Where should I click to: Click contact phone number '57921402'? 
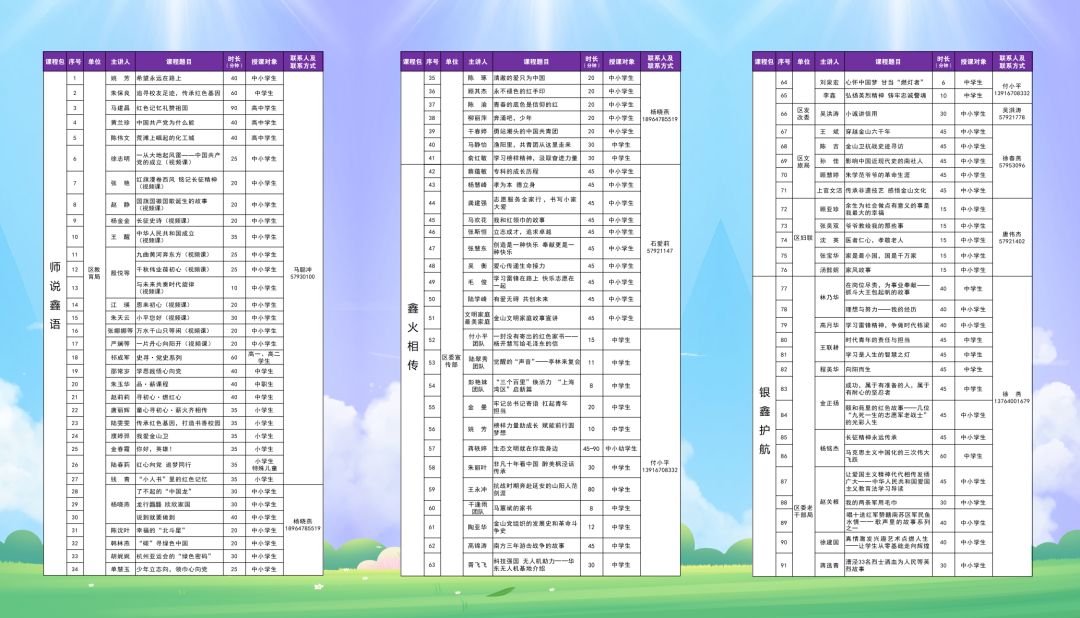[1012, 242]
